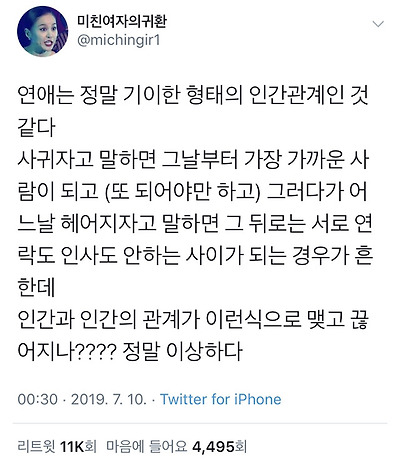Click the tweet line starting 사귀자고 말하면
The image size is (400, 463).
tap(193, 159)
